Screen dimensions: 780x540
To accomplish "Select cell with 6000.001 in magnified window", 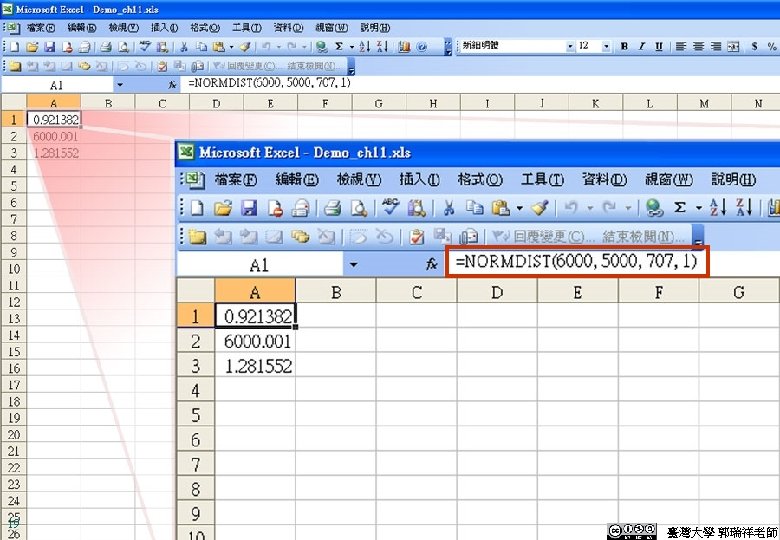I will tap(256, 341).
